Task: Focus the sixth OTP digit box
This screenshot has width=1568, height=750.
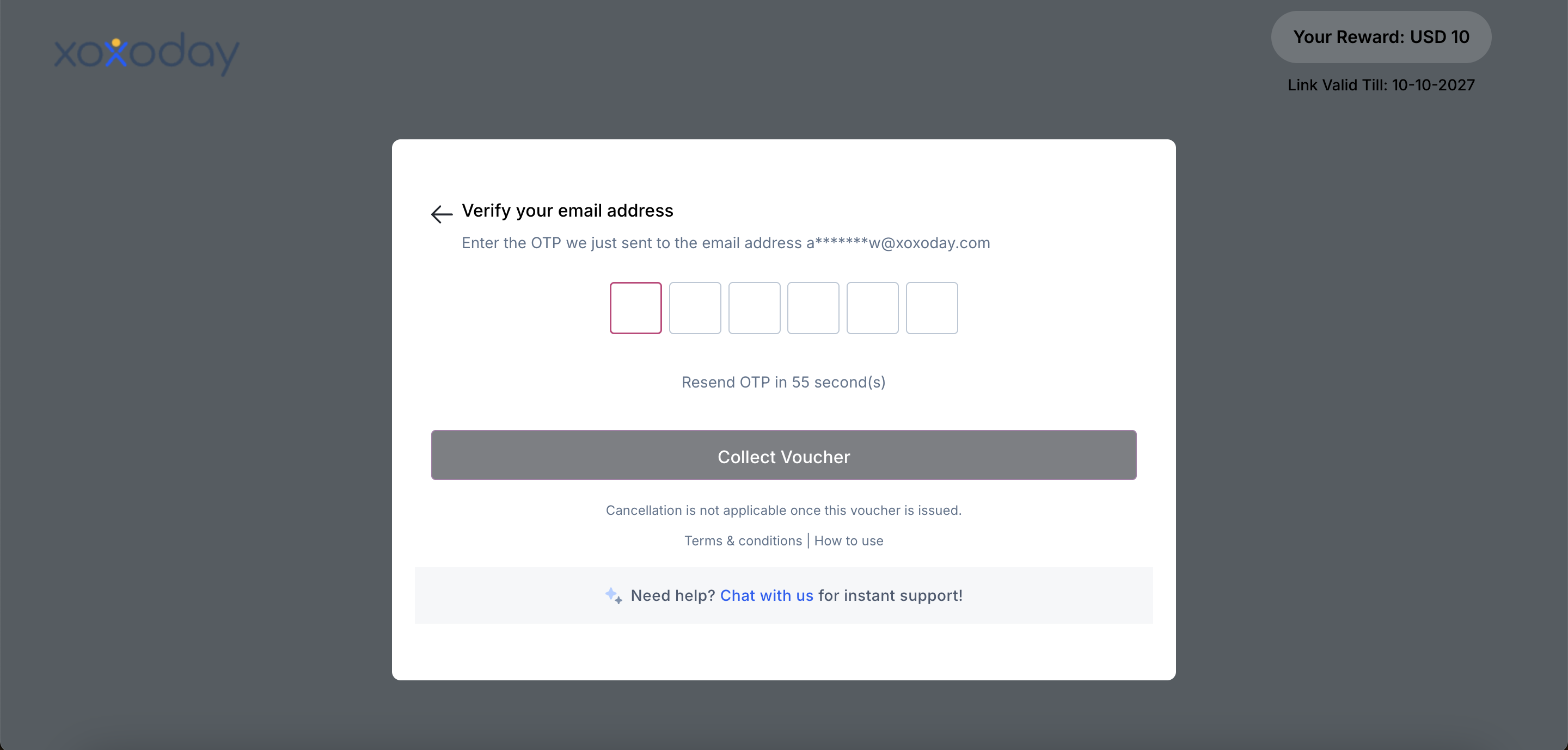Action: tap(932, 308)
